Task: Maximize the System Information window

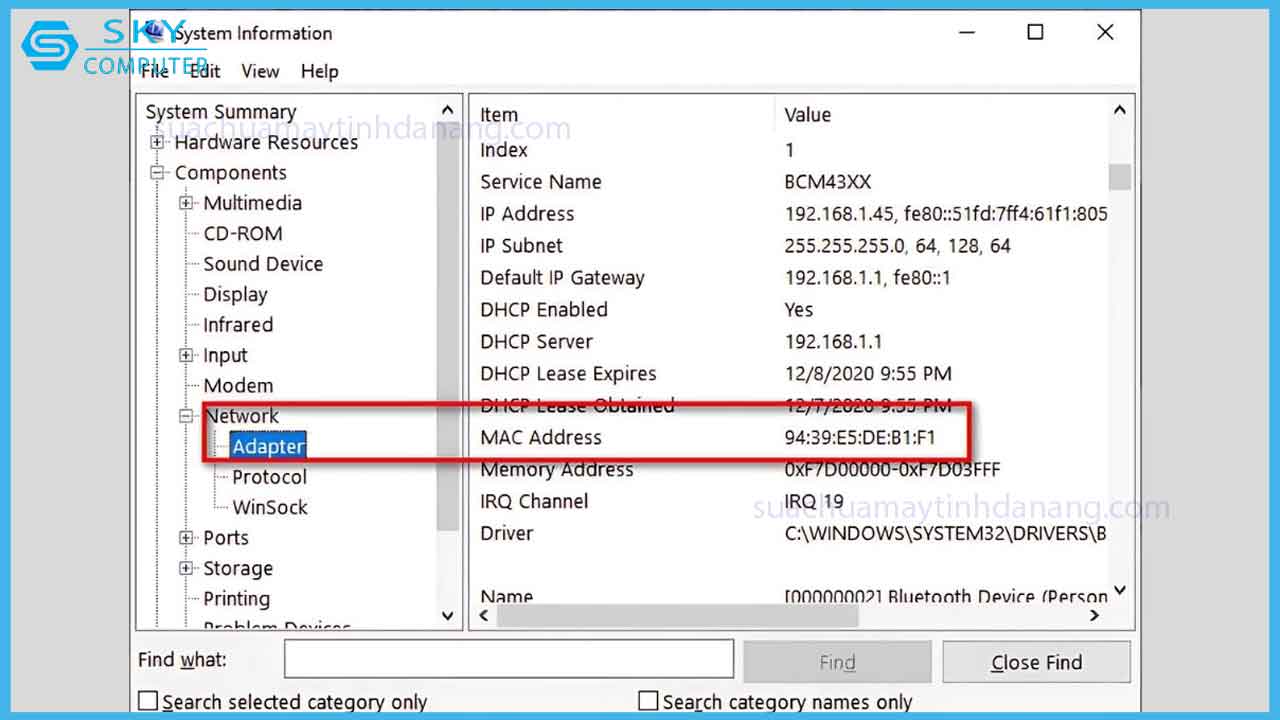Action: 1035,32
